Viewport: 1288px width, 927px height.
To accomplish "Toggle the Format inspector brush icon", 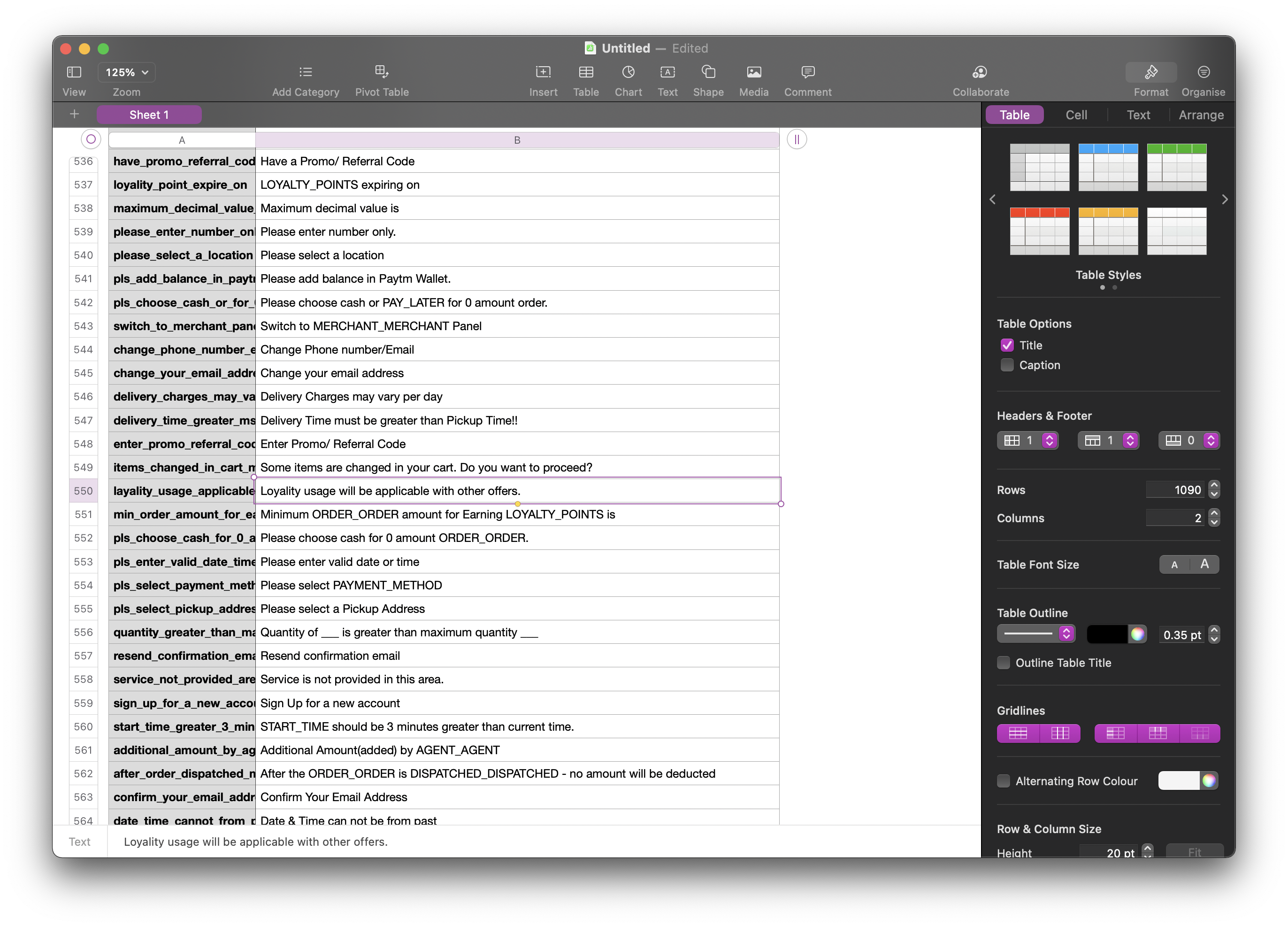I will coord(1150,72).
